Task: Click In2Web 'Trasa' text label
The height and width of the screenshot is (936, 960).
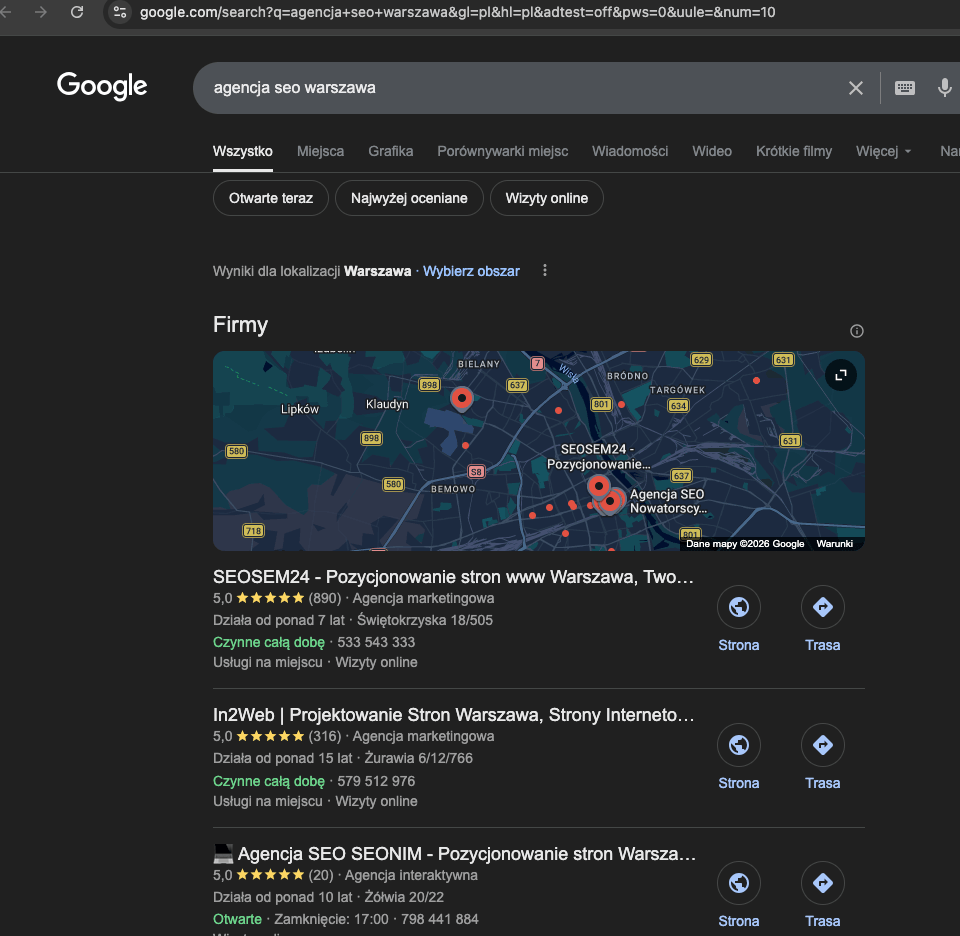Action: point(823,783)
